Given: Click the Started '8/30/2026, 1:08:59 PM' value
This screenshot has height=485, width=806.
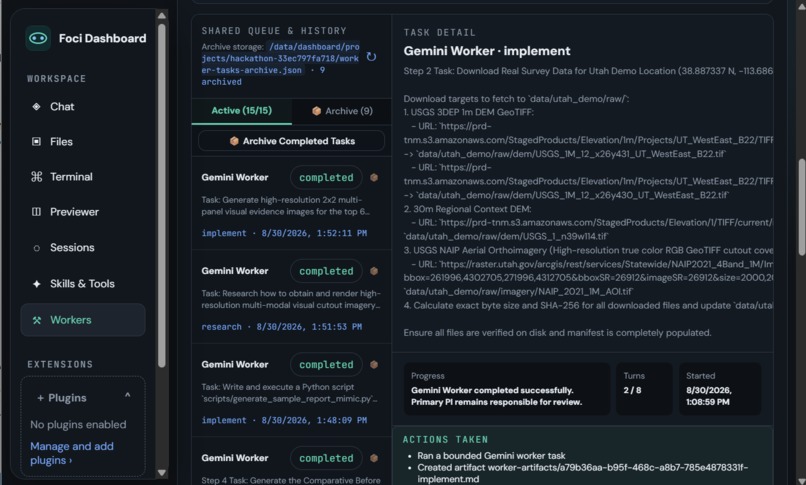Looking at the screenshot, I should [709, 396].
